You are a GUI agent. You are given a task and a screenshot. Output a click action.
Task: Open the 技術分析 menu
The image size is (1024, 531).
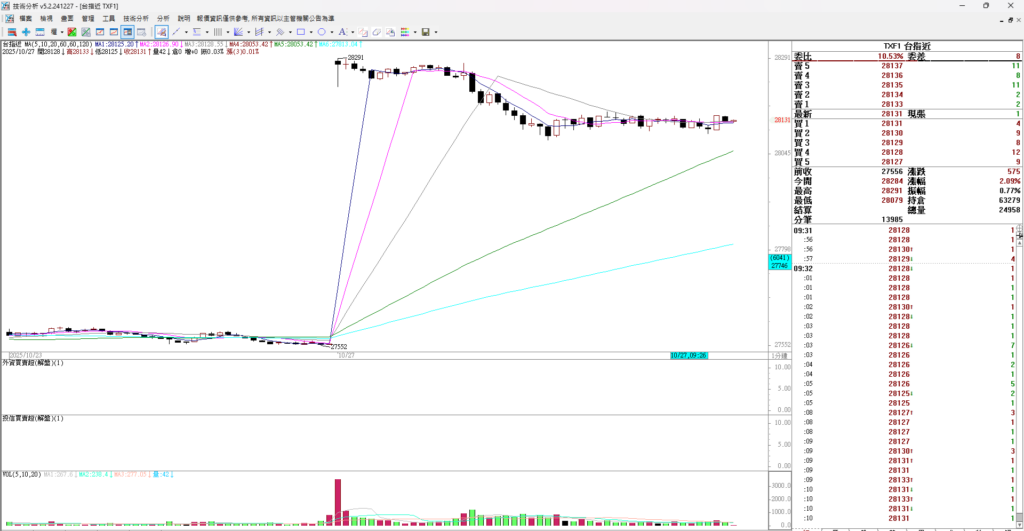coord(136,18)
